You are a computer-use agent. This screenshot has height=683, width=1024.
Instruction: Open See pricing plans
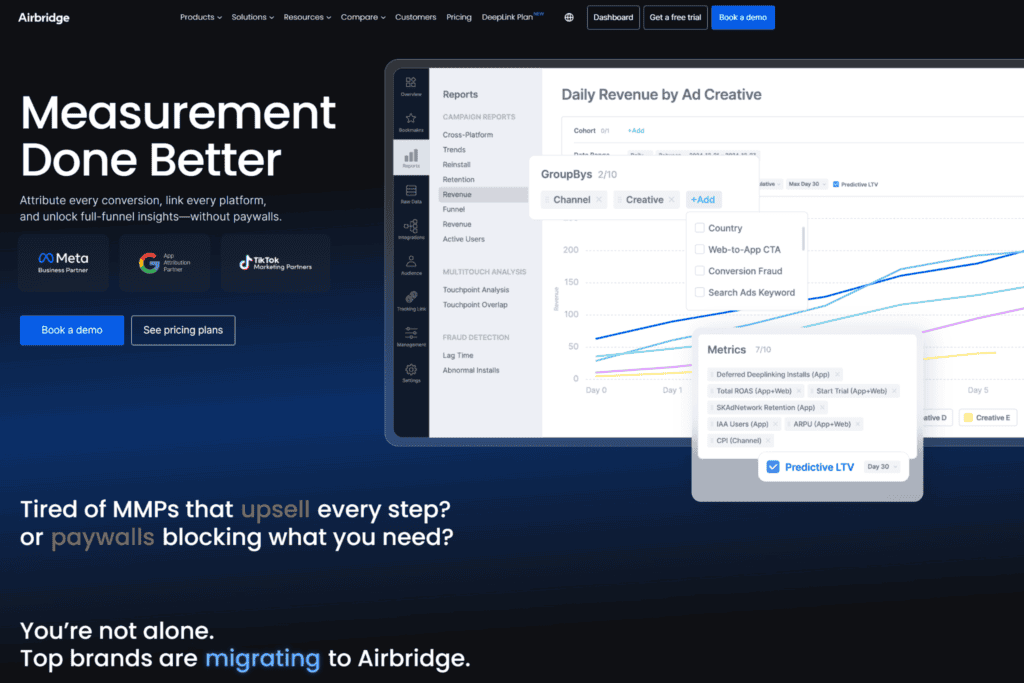coord(183,330)
